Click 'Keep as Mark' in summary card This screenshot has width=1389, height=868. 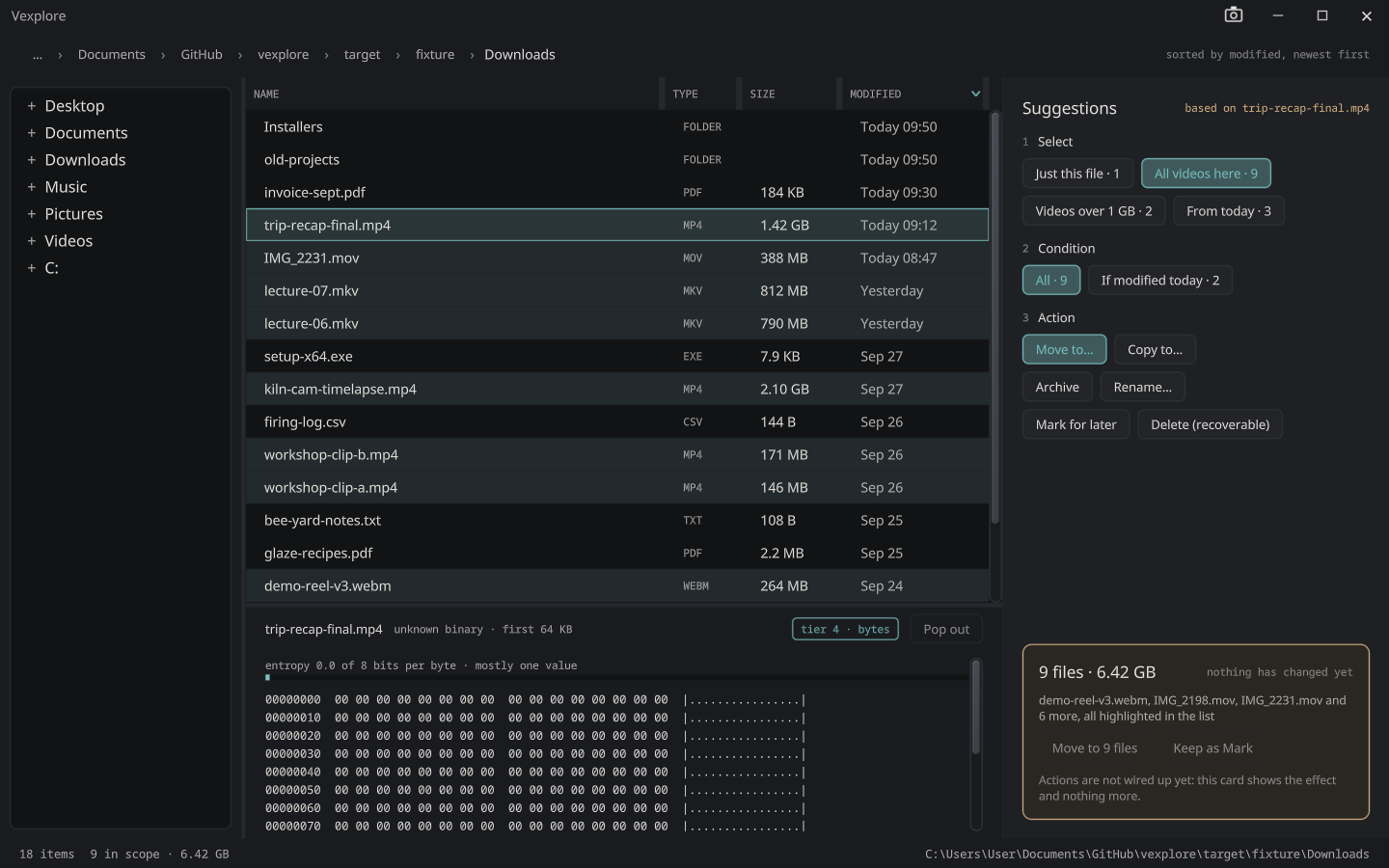pos(1213,748)
